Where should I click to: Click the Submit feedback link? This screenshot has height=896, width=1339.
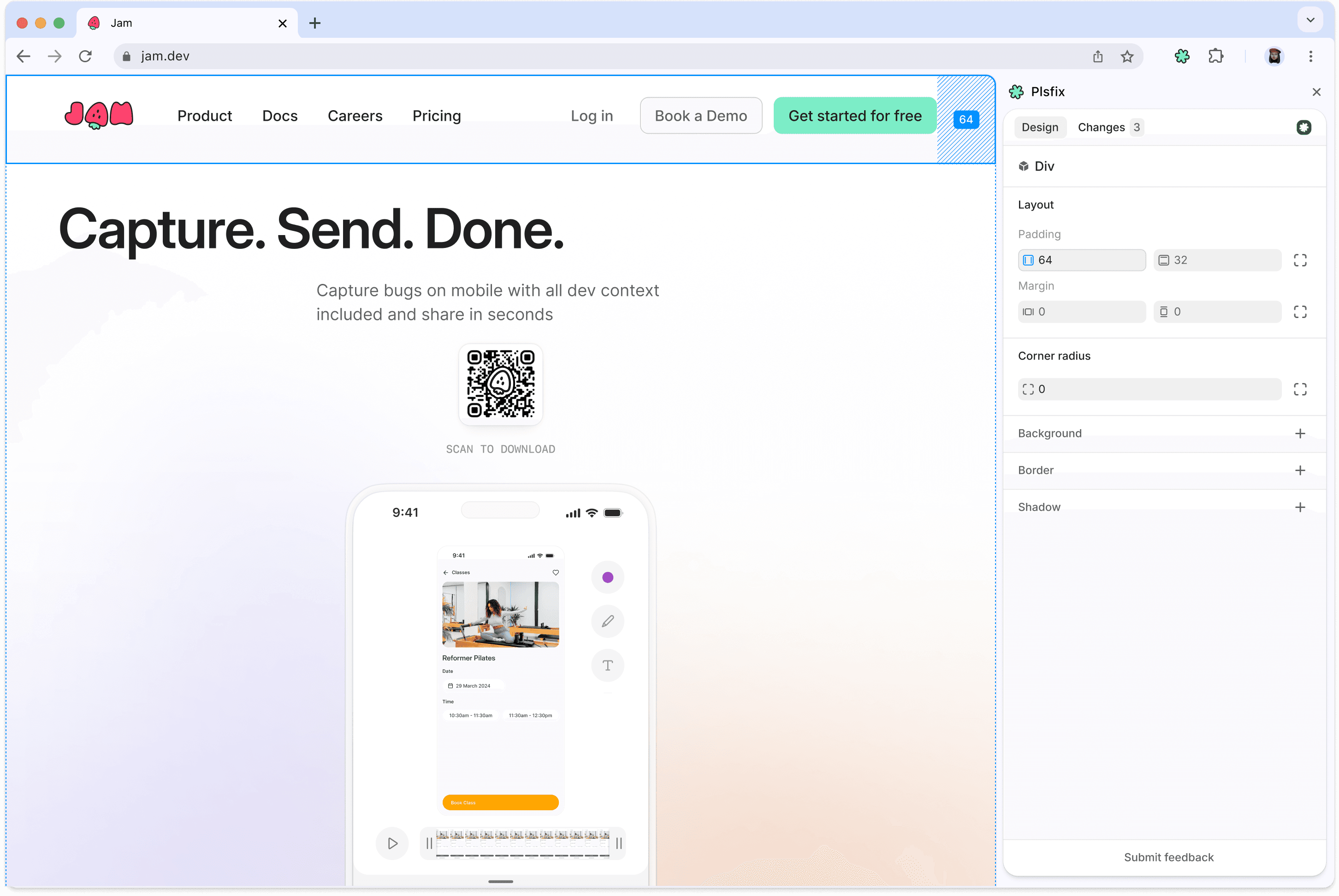(x=1169, y=857)
